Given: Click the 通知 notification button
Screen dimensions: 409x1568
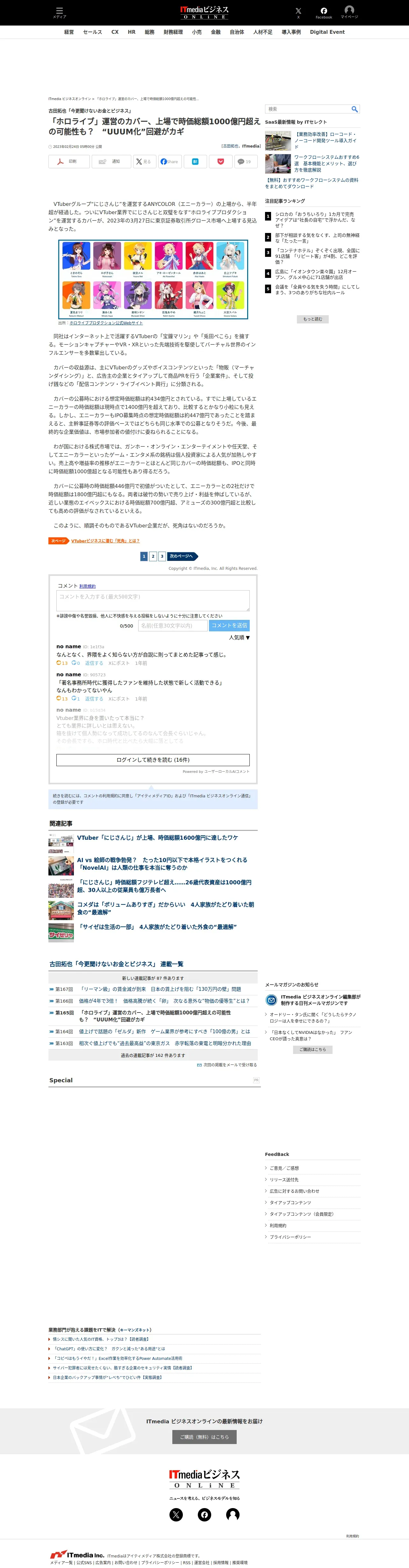Looking at the screenshot, I should [x=111, y=162].
